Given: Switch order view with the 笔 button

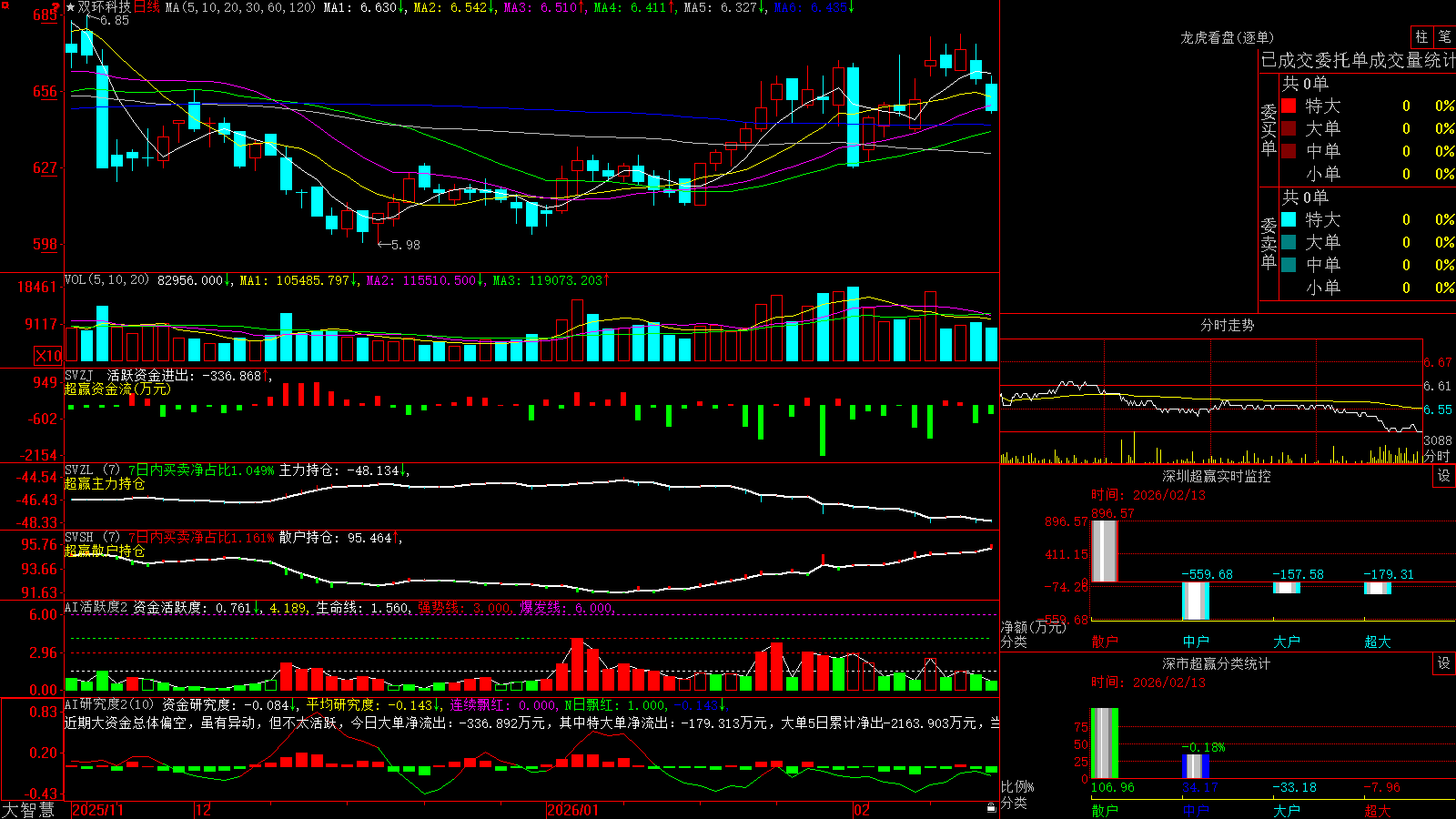Looking at the screenshot, I should (1444, 36).
